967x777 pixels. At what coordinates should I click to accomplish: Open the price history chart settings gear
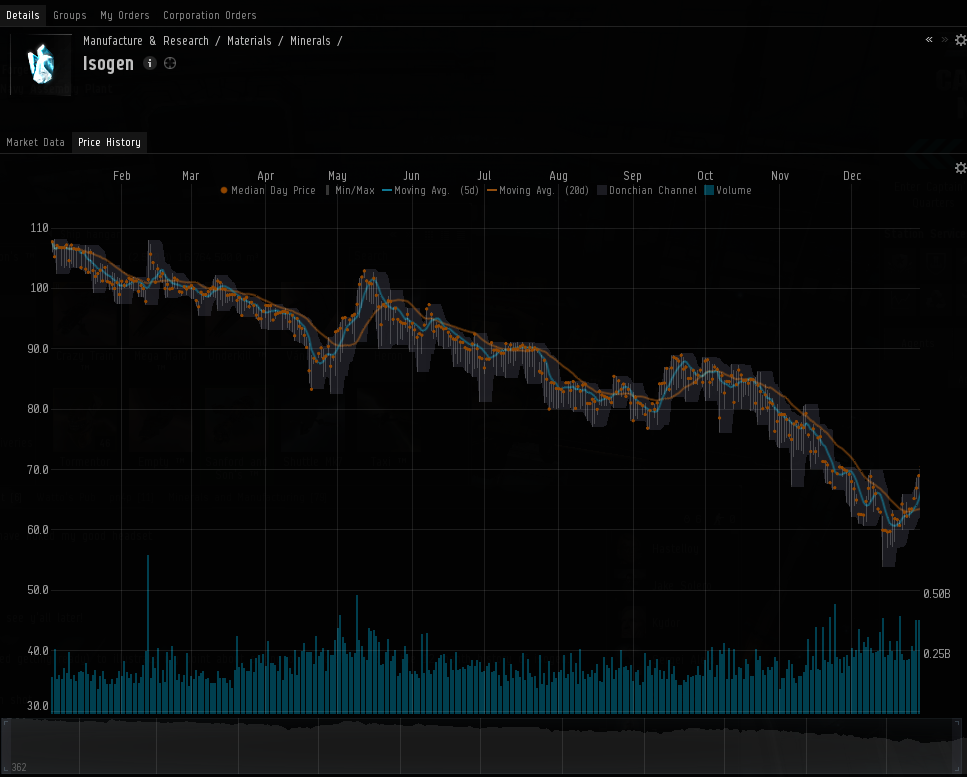960,168
